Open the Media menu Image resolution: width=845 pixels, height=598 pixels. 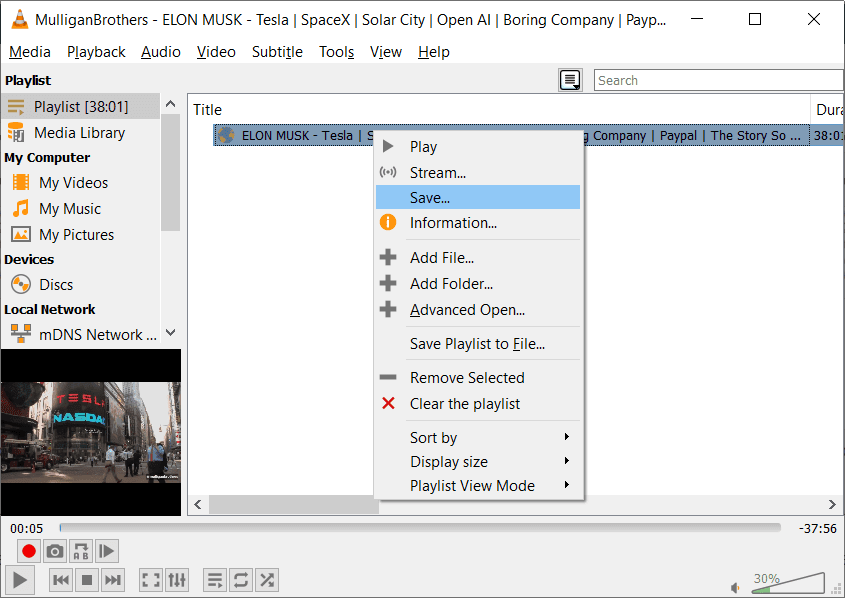coord(30,52)
